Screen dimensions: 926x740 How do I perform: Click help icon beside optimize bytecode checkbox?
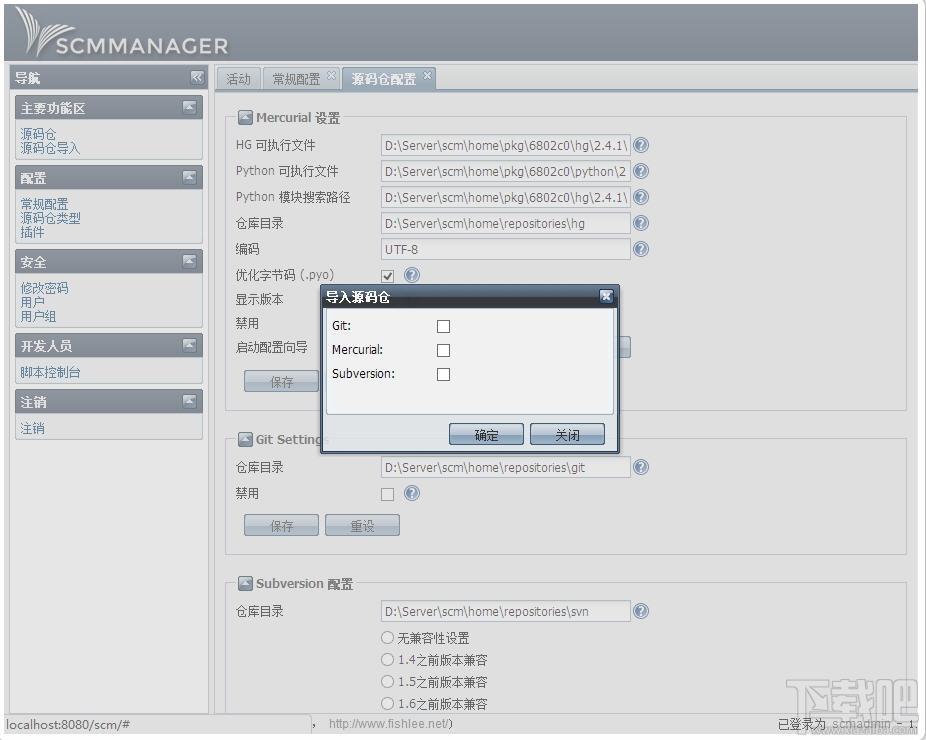(412, 275)
